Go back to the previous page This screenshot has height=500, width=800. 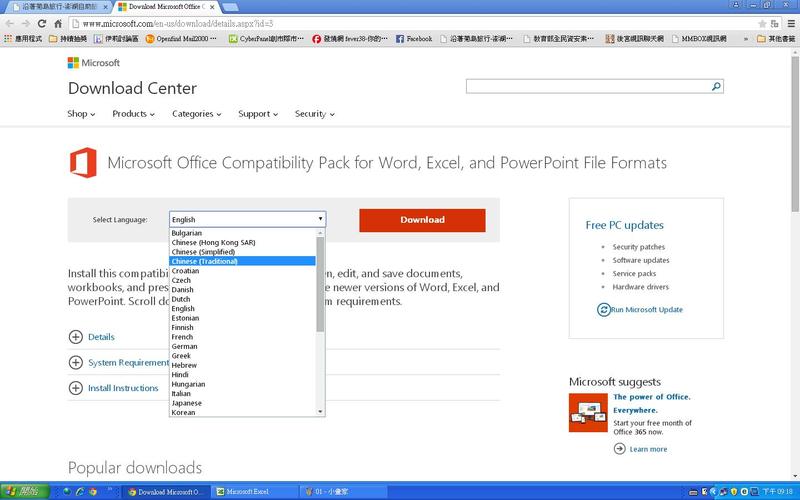(x=10, y=23)
